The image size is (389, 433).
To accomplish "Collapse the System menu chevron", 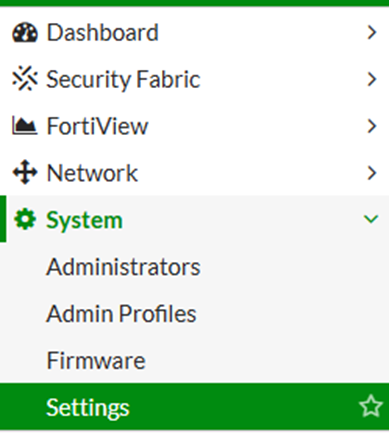I will (x=371, y=219).
